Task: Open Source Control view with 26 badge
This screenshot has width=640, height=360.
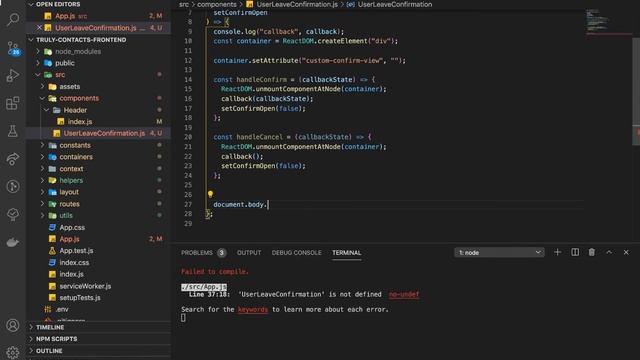Action: [13, 48]
